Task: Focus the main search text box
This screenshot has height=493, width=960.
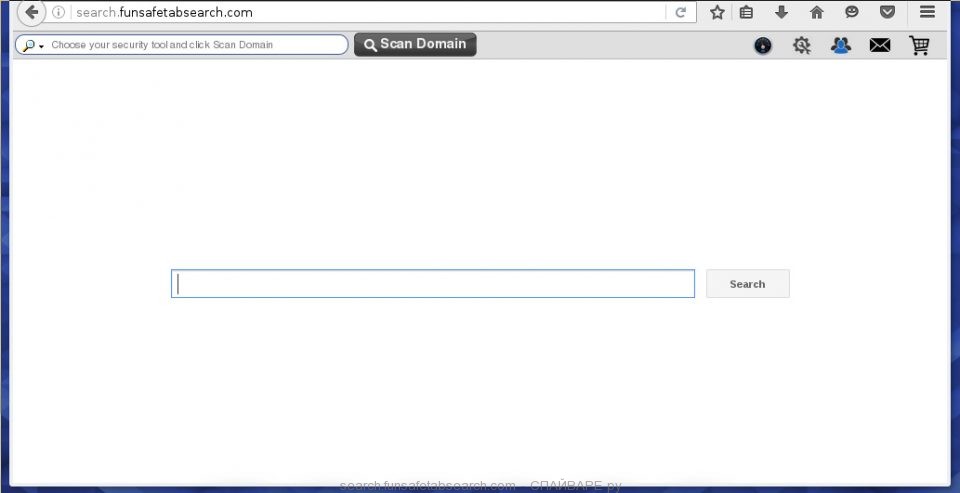Action: pos(433,284)
